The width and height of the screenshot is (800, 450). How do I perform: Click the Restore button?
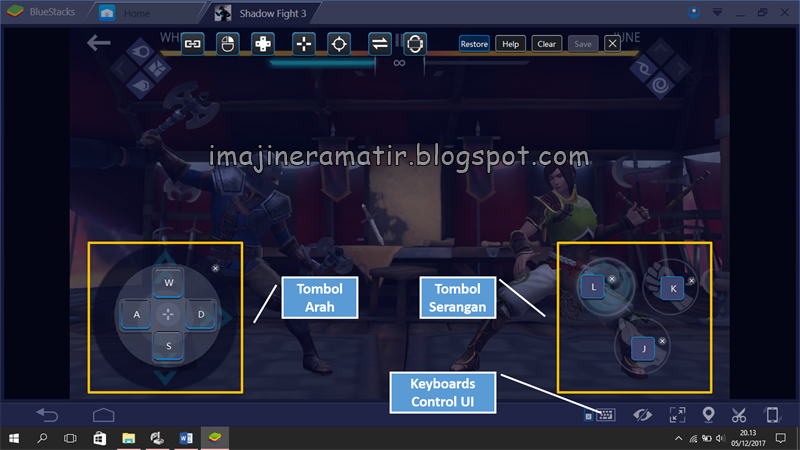tap(474, 44)
